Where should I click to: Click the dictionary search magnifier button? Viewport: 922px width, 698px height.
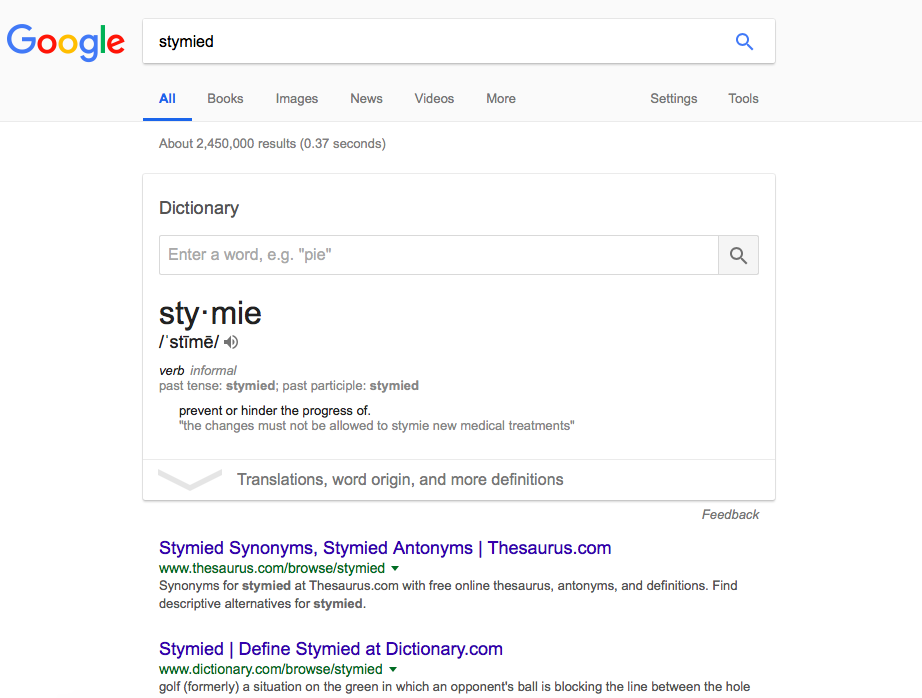(x=738, y=255)
